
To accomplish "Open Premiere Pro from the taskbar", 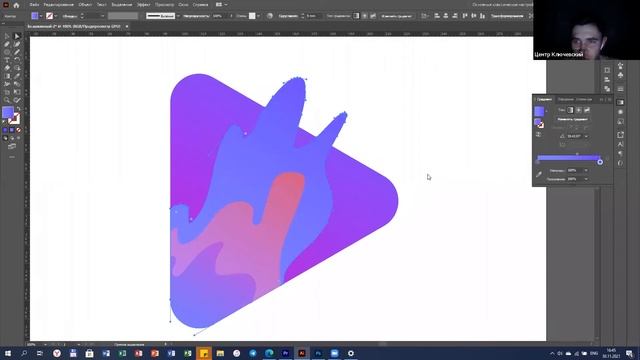I will pyautogui.click(x=285, y=353).
